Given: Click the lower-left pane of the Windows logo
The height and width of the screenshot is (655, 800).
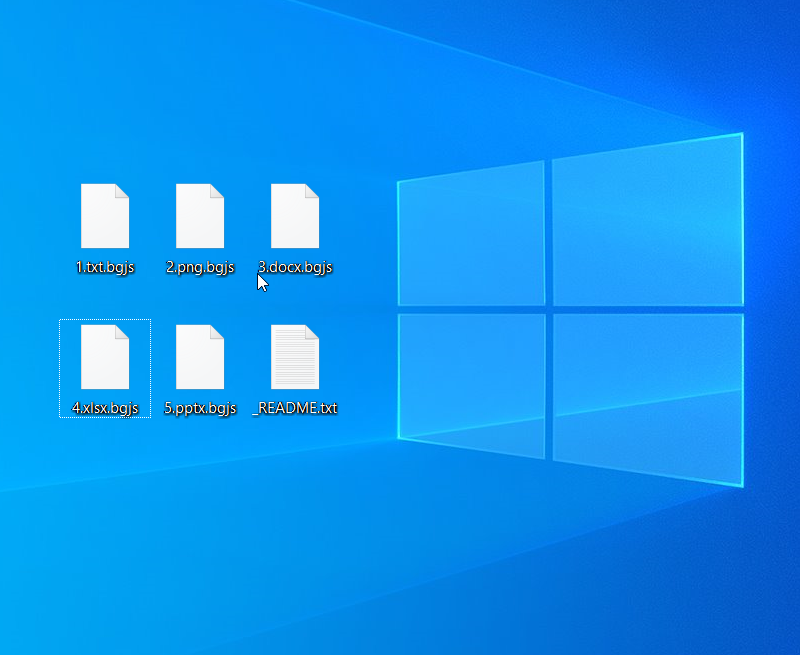Looking at the screenshot, I should point(471,382).
